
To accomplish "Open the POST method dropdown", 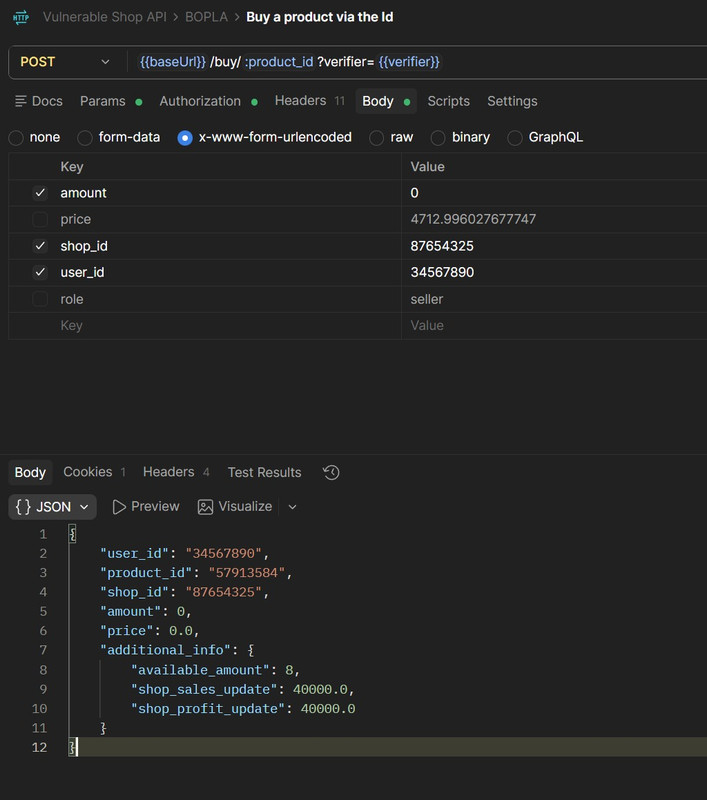I will tap(65, 62).
